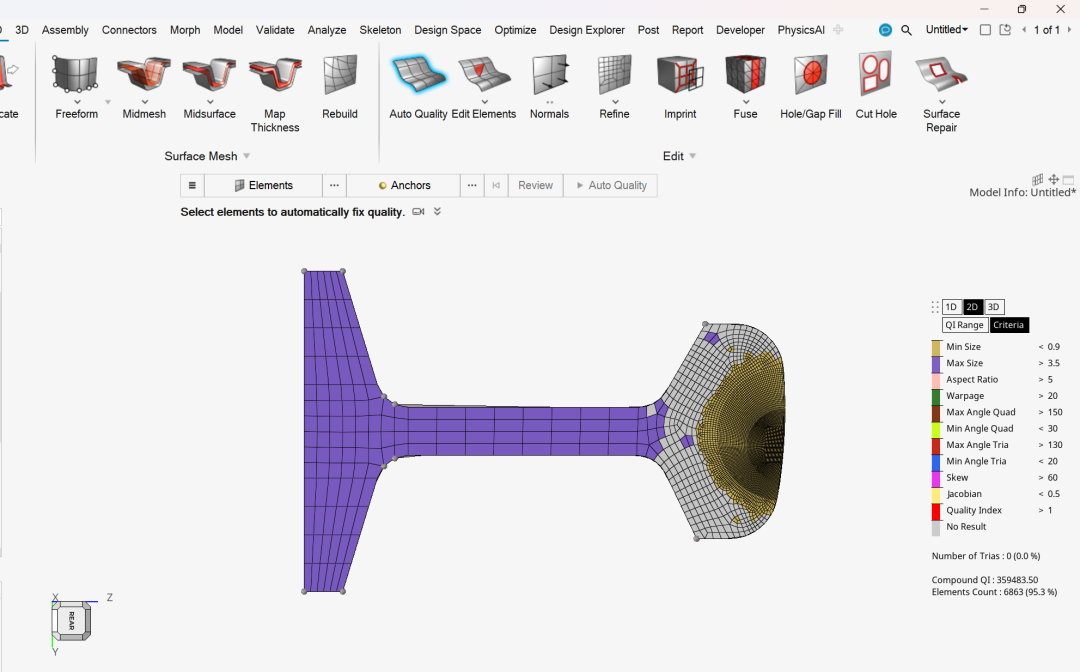Expand the Midsurface dropdown chevron
This screenshot has width=1080, height=672.
pos(210,102)
